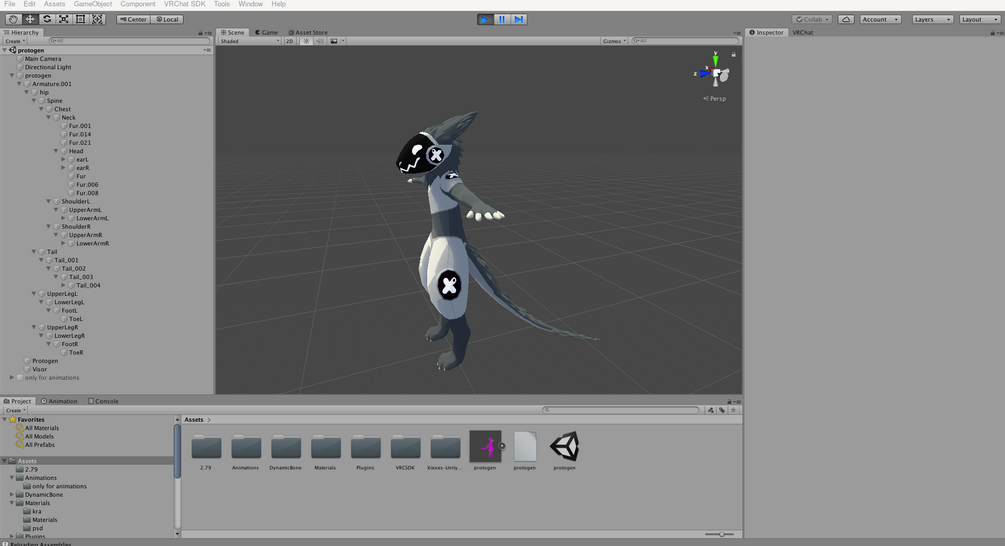
Task: Open the Layers dropdown
Action: [932, 19]
